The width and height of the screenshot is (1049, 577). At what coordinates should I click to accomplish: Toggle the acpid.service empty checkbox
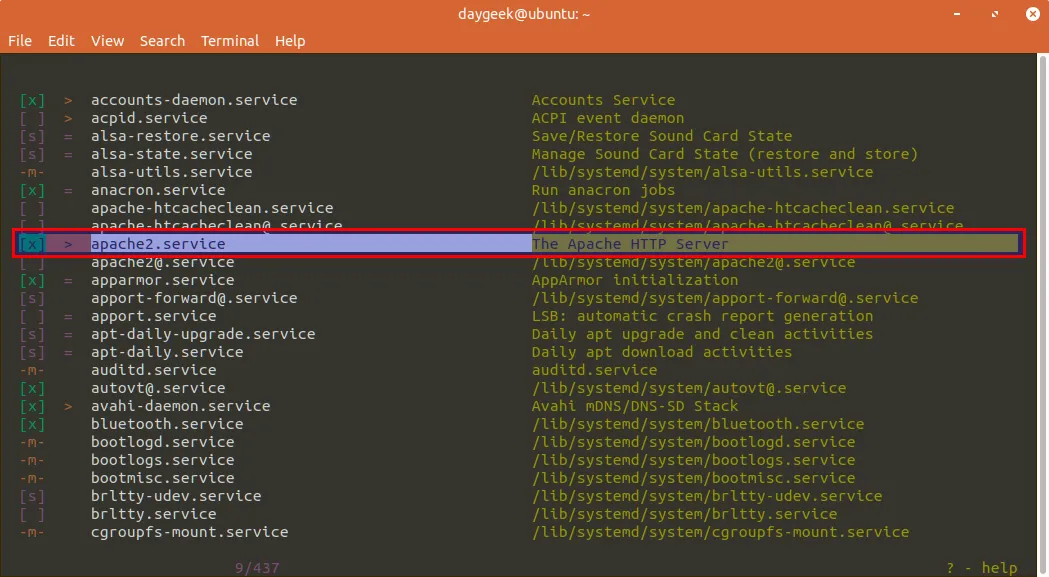point(32,118)
